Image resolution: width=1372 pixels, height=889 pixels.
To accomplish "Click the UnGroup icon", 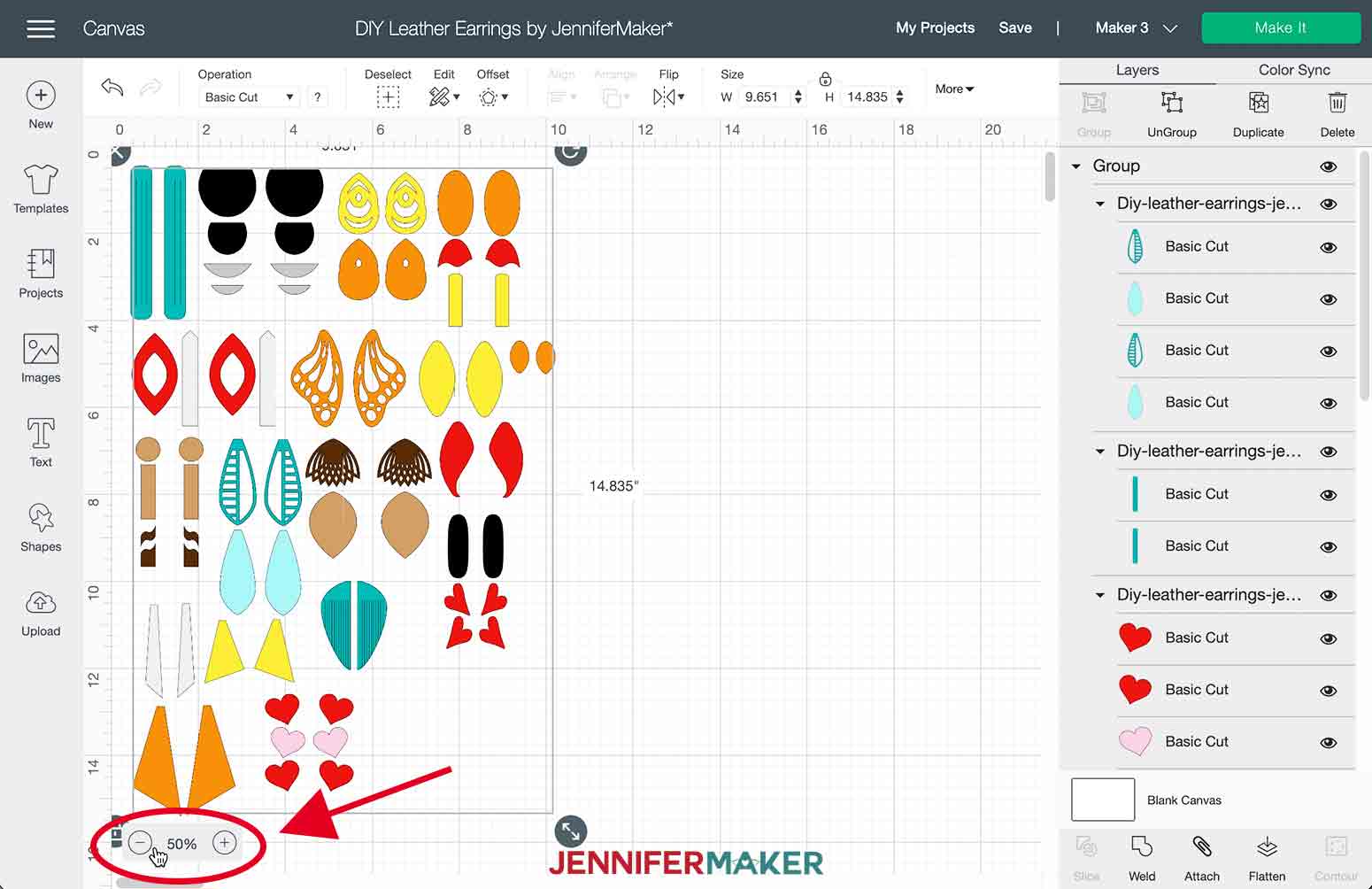I will (x=1171, y=103).
